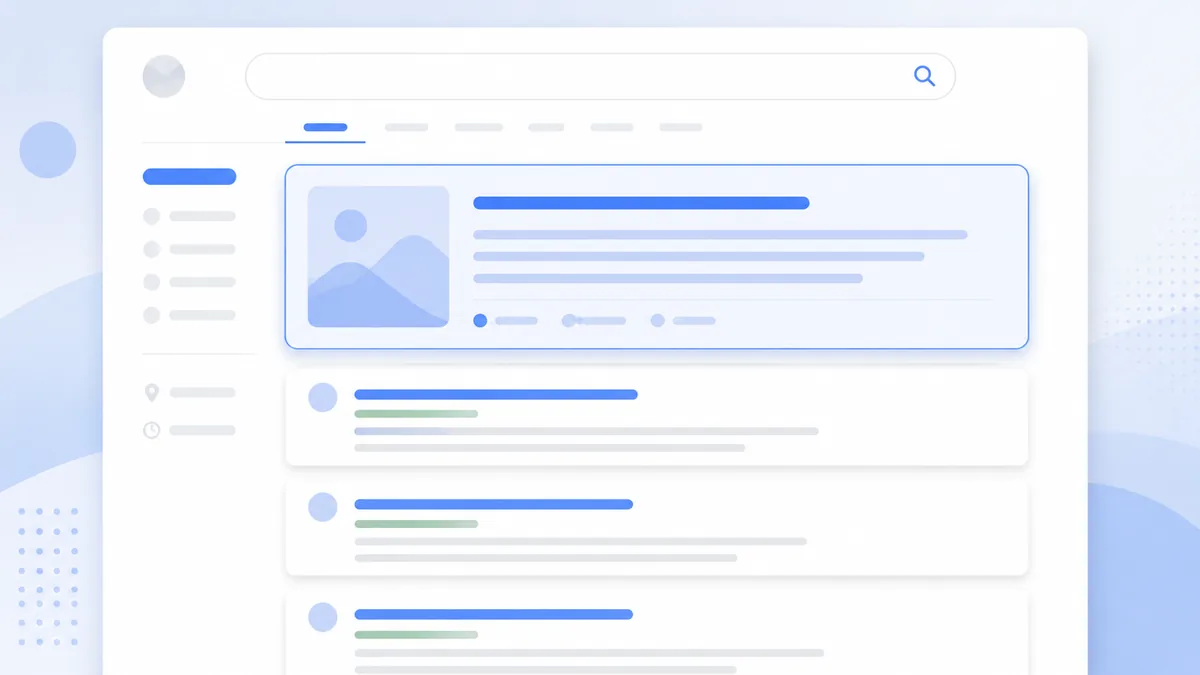This screenshot has width=1200, height=675.
Task: Select the first circle option under the sidebar's blue pill
Action: click(x=151, y=216)
